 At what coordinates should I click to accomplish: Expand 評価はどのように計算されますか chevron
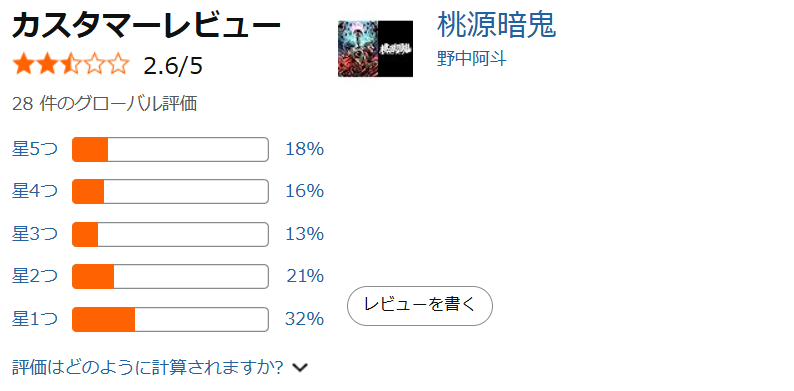[x=300, y=368]
